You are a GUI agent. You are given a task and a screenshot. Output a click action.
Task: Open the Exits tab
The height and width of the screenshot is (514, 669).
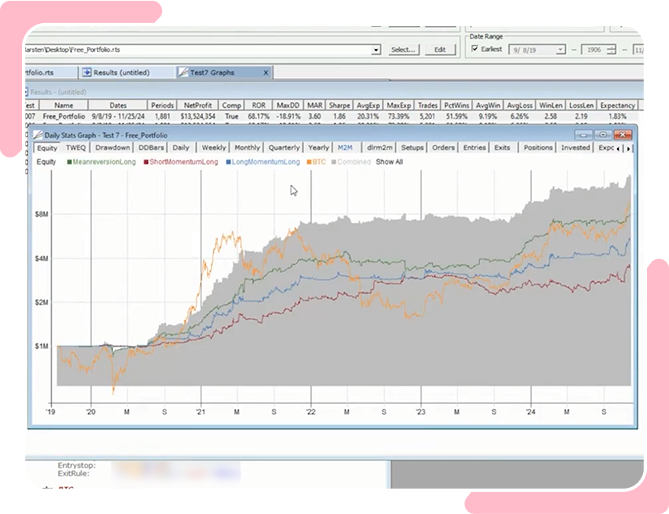pyautogui.click(x=502, y=148)
